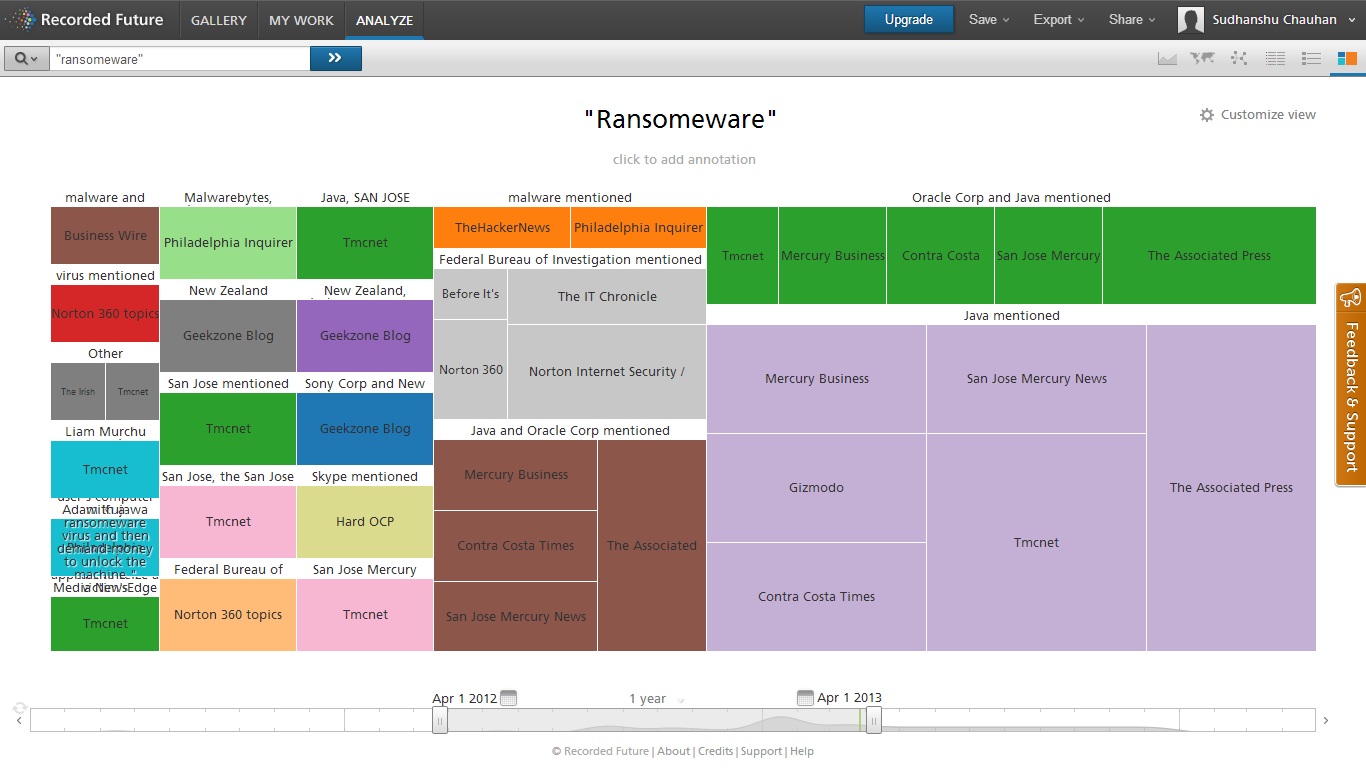The width and height of the screenshot is (1366, 768).
Task: Switch to the two-column table view icon
Action: coord(1275,58)
